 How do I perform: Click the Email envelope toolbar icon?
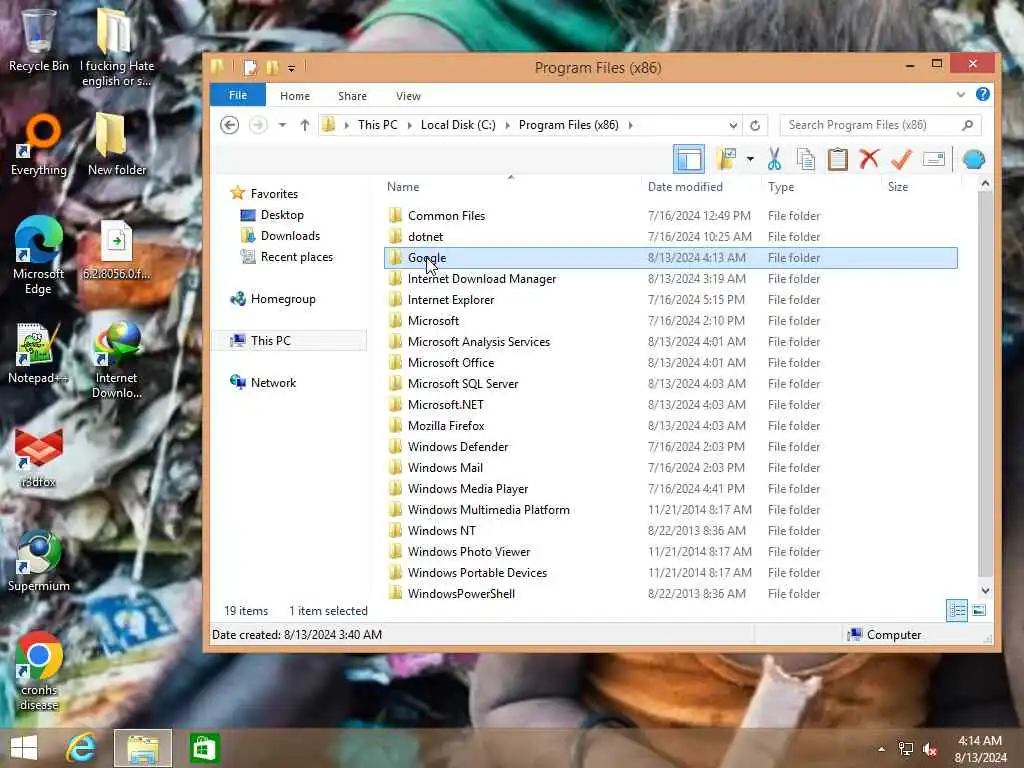(934, 159)
